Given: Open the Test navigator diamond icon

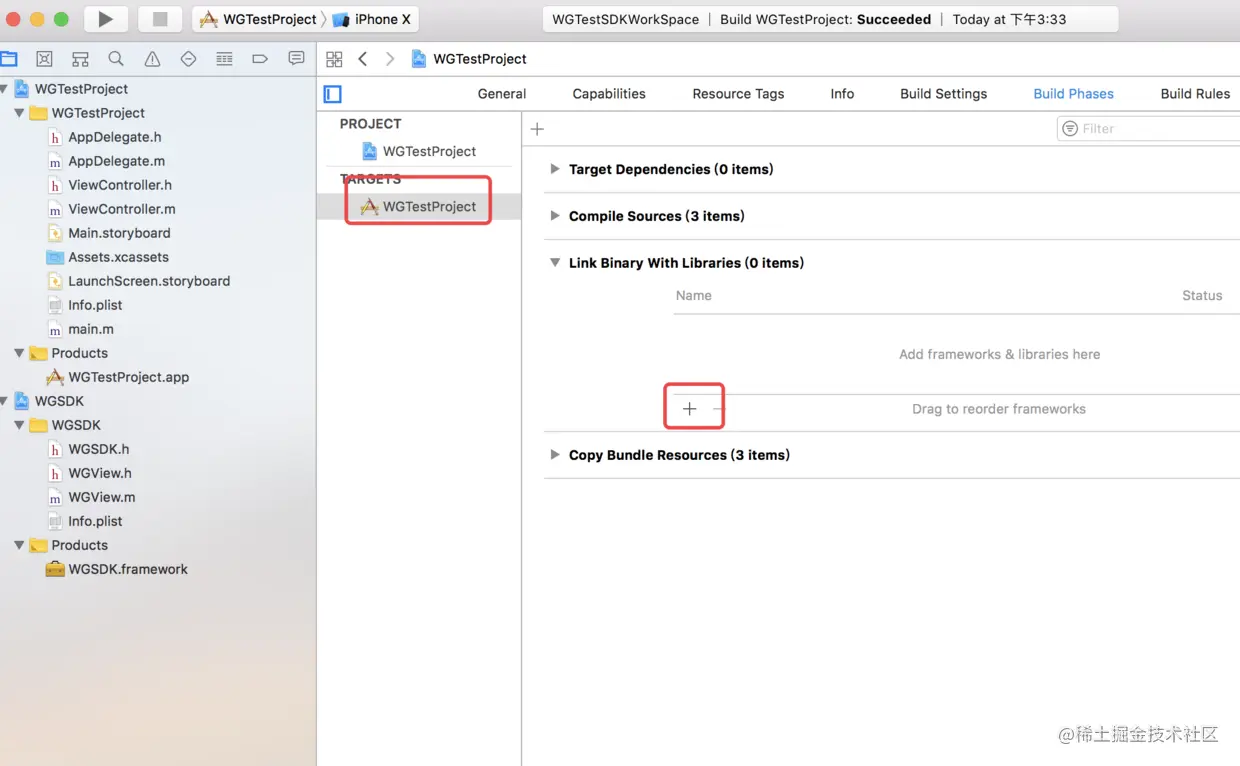Looking at the screenshot, I should 188,59.
